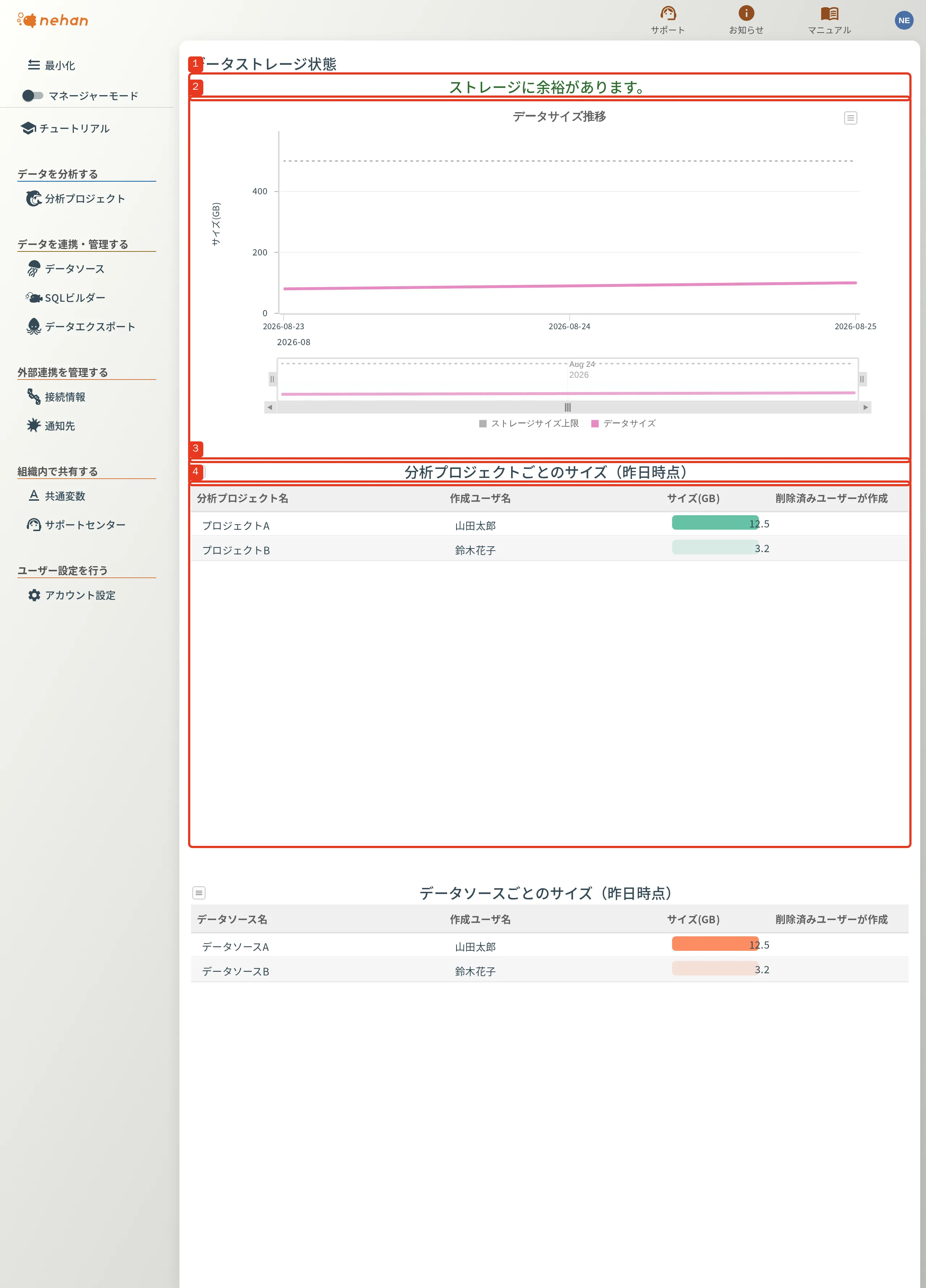Click 山田太郎 in the data source table
This screenshot has height=1288, width=926.
(x=475, y=947)
